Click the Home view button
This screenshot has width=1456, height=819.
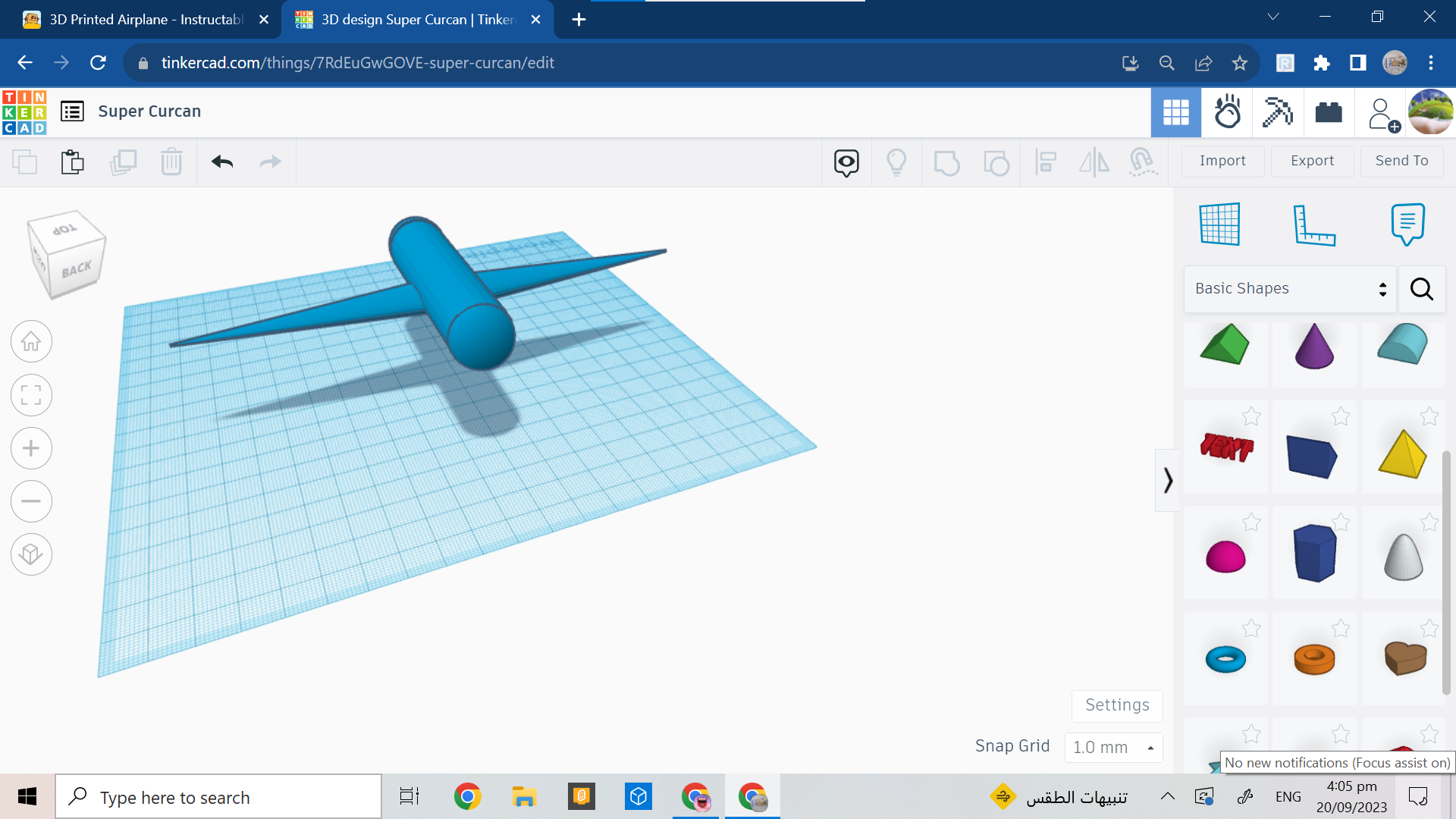point(31,342)
